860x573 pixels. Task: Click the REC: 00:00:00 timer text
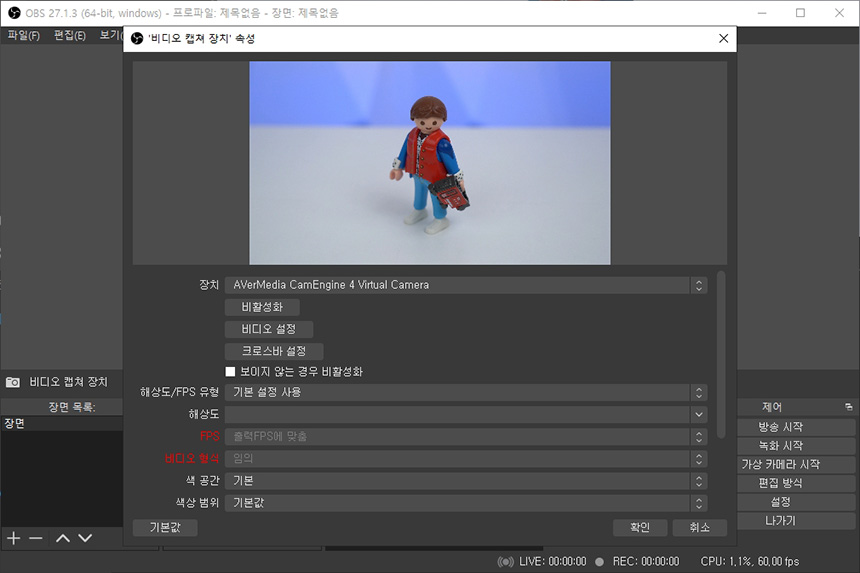646,561
